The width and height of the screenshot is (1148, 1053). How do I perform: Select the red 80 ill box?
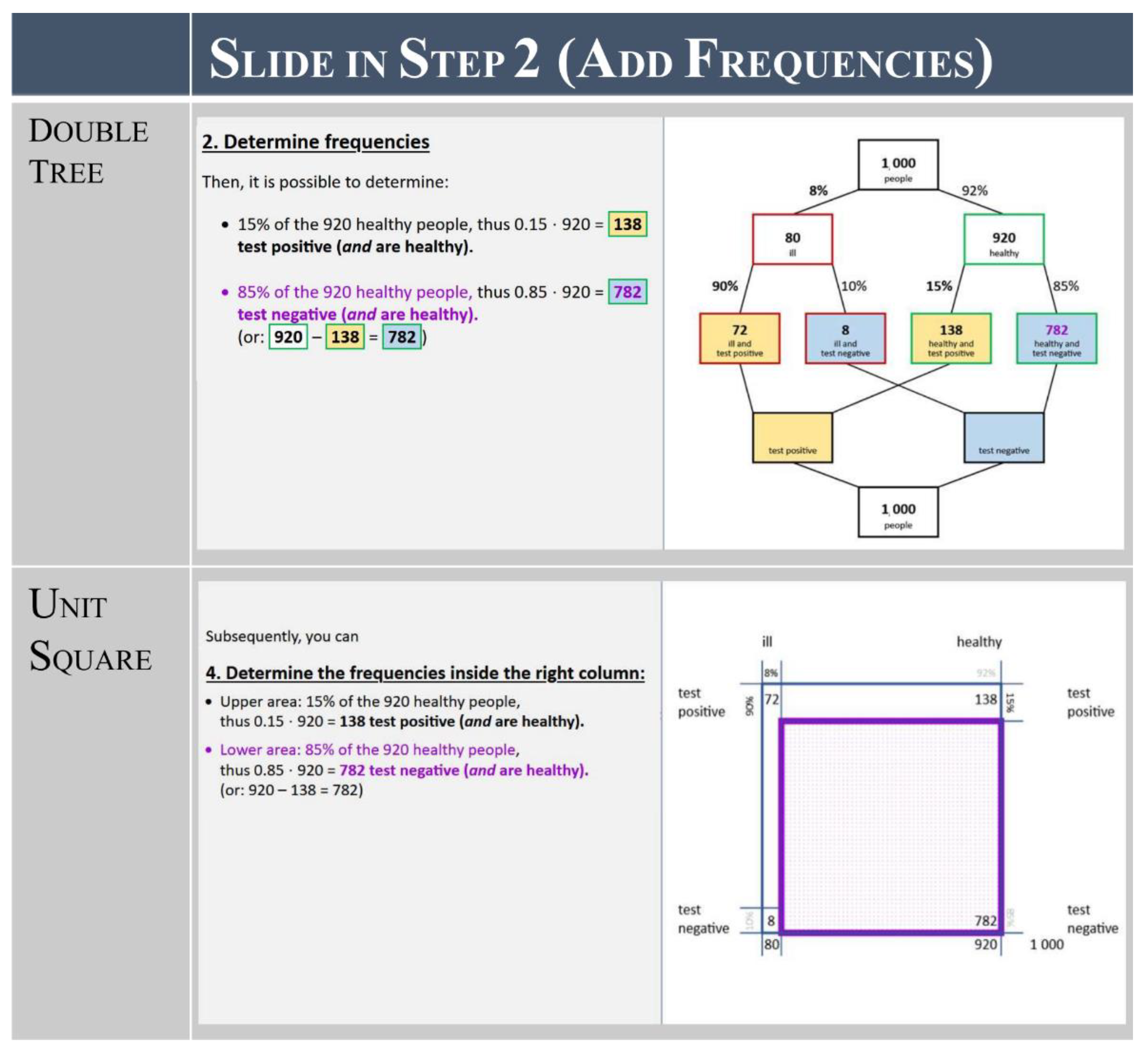tap(792, 239)
